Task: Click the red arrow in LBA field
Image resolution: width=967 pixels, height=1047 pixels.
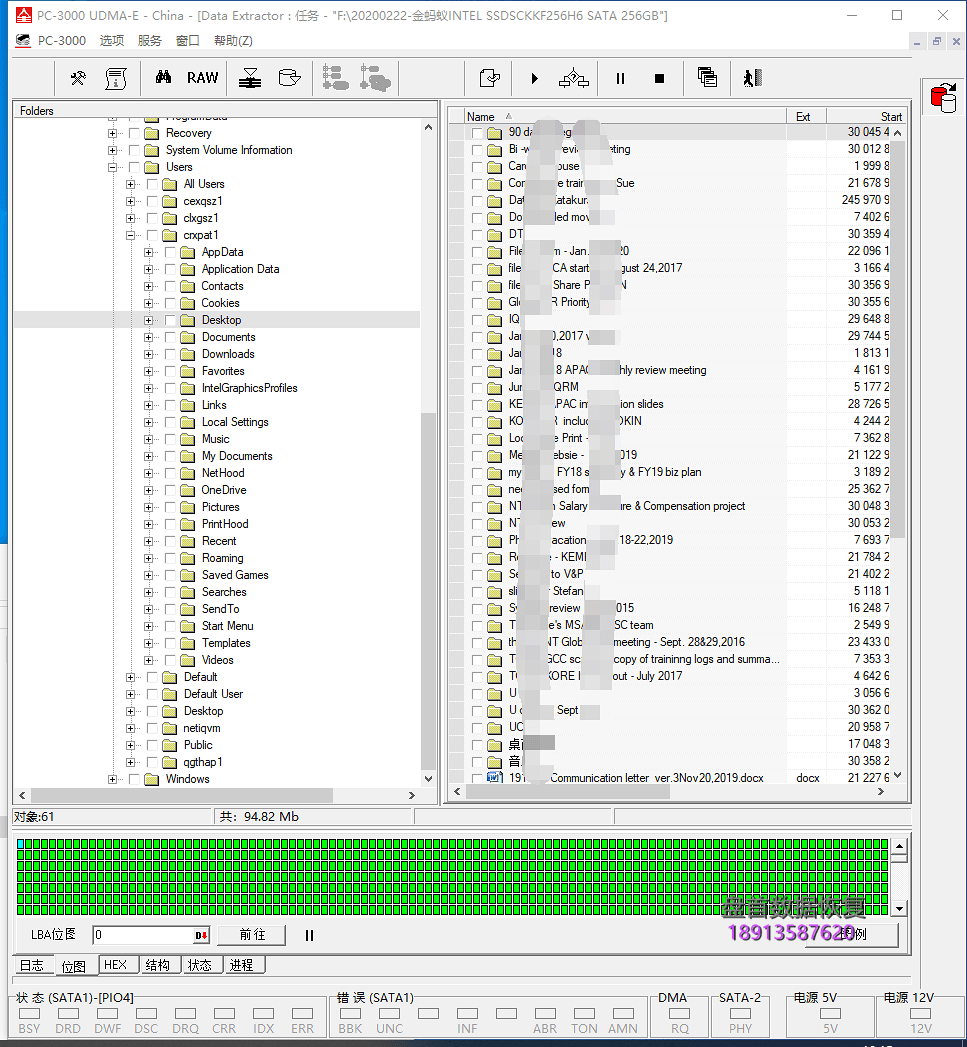Action: pos(201,935)
